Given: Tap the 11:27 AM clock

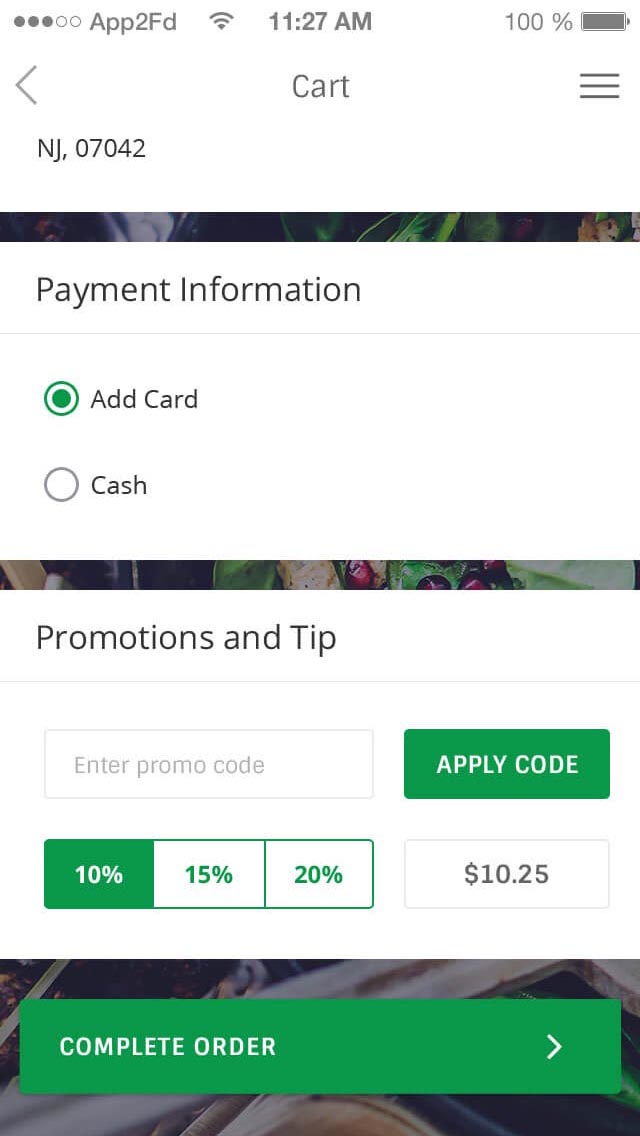Looking at the screenshot, I should click(x=320, y=22).
